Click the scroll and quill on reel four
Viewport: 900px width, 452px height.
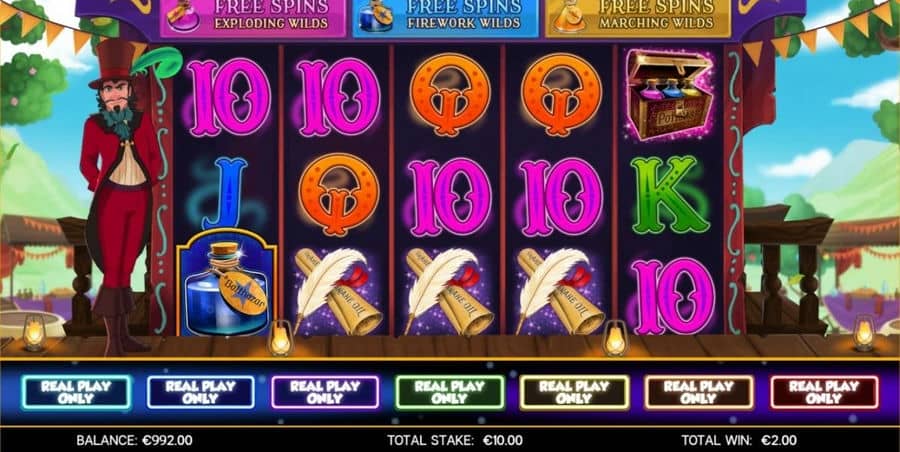(x=560, y=292)
